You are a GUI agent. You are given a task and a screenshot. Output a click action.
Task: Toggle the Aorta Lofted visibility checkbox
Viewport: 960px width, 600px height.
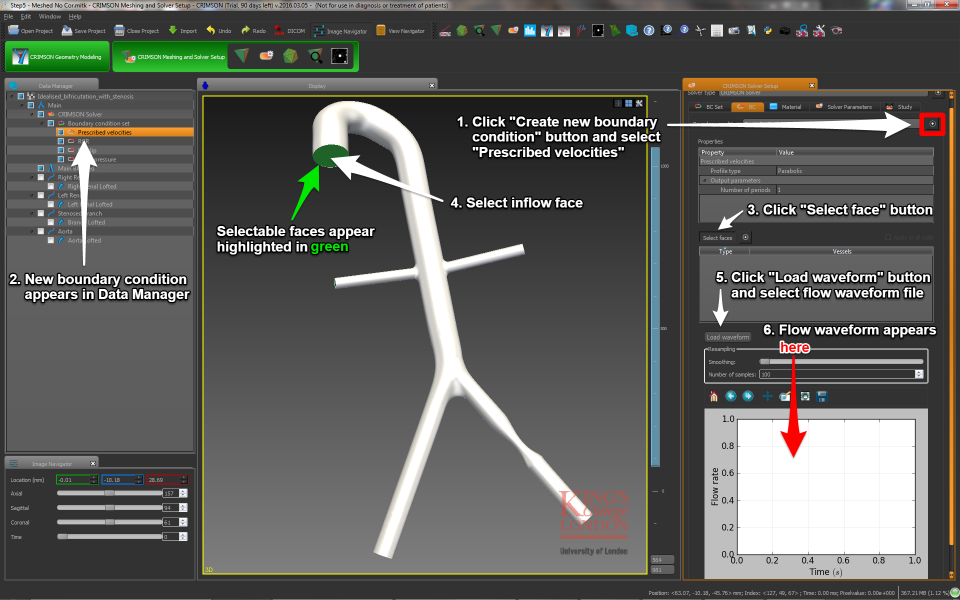pos(51,240)
